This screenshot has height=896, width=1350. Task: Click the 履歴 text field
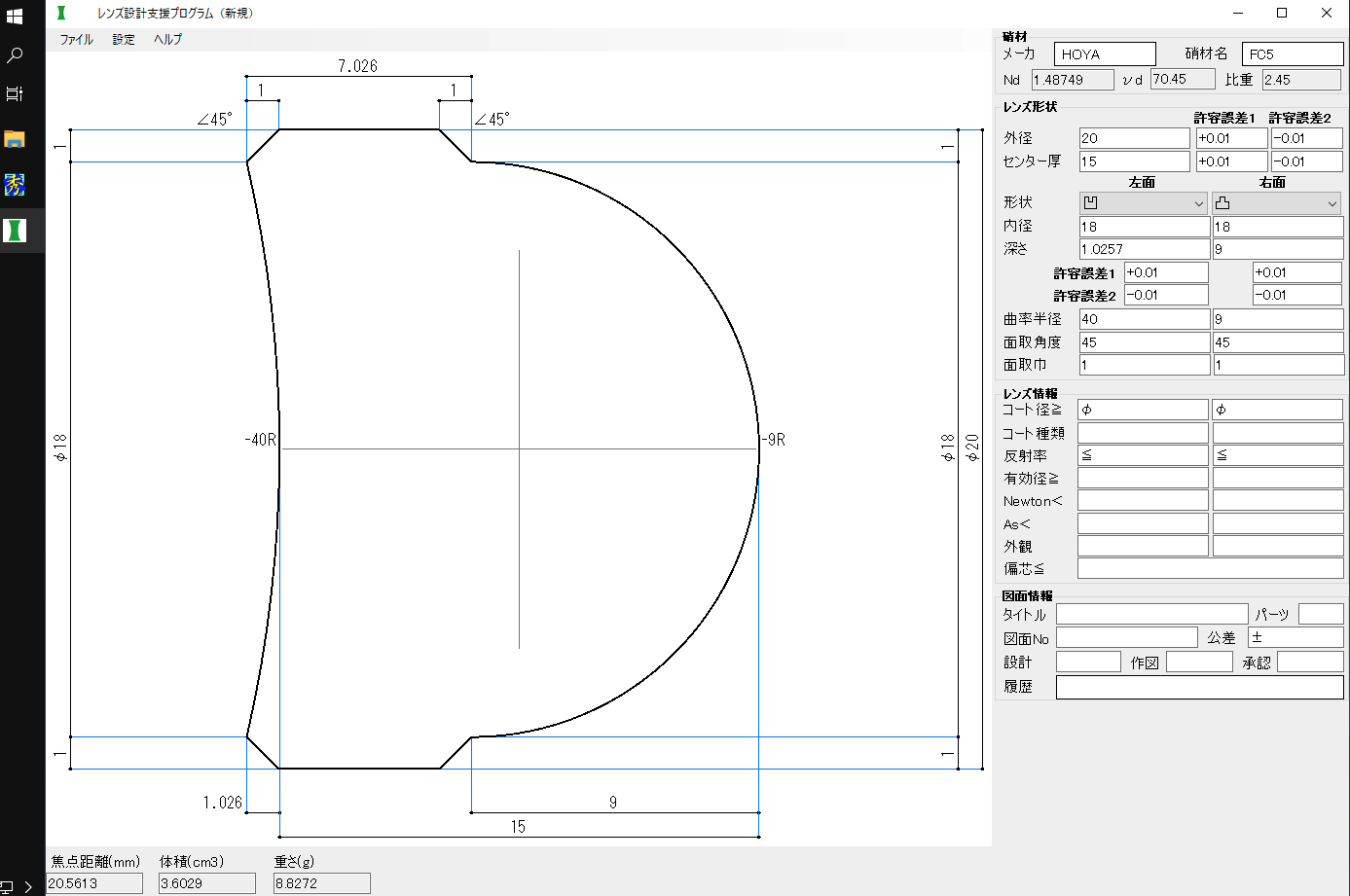coord(1199,687)
